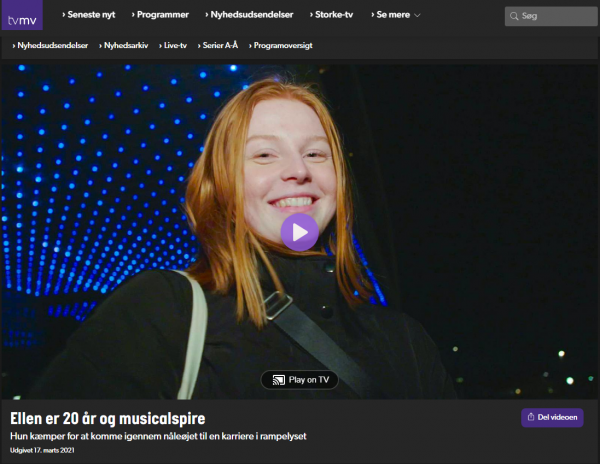The image size is (600, 464).
Task: Click the tvmv logo
Action: tap(22, 15)
